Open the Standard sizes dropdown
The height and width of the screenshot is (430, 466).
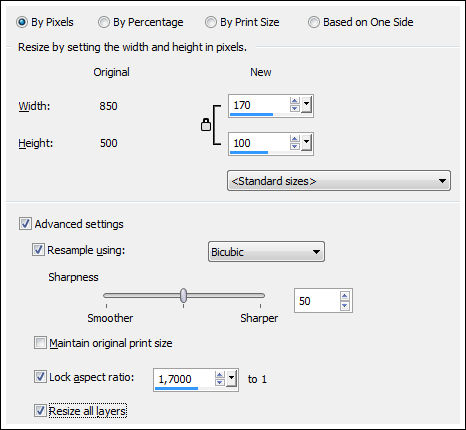pos(339,181)
